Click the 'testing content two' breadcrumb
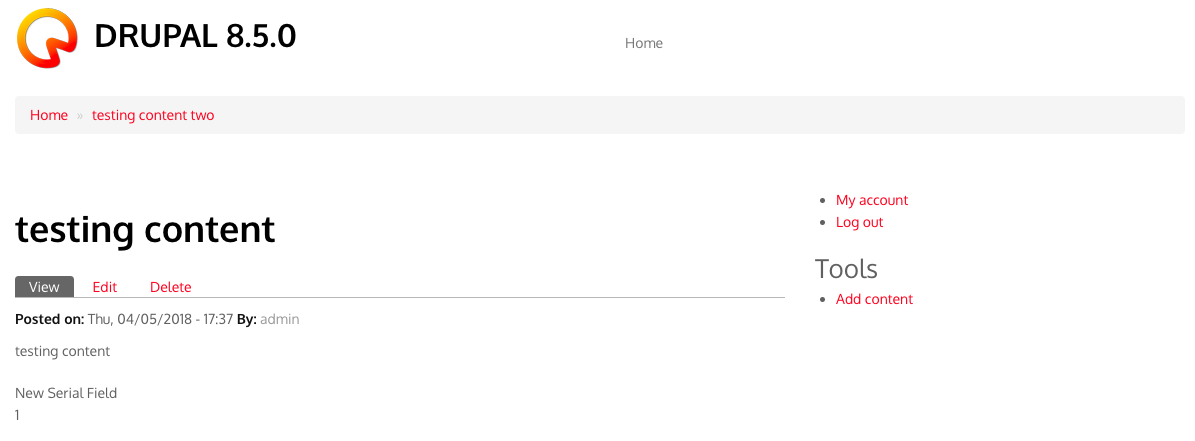This screenshot has height=441, width=1195. click(153, 115)
